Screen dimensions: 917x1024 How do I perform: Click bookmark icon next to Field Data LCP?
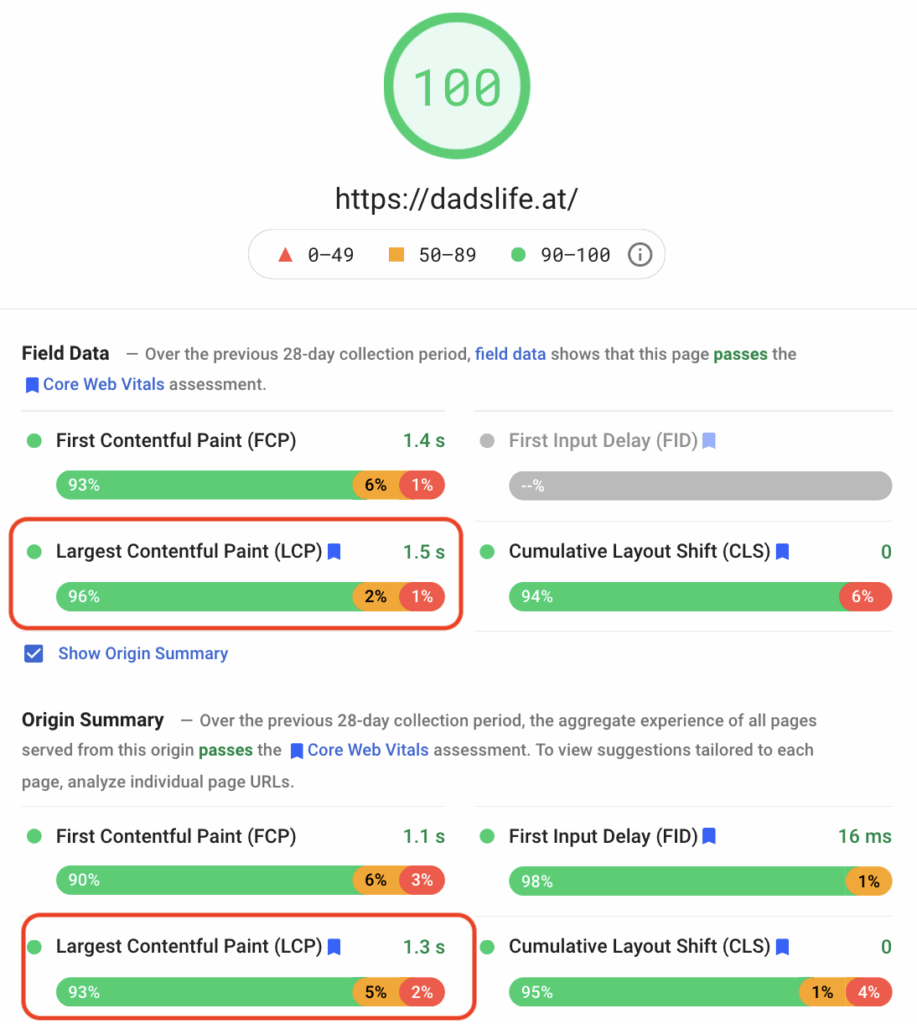(x=334, y=551)
